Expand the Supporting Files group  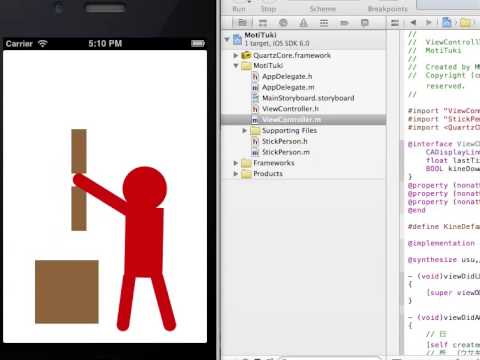click(x=244, y=130)
